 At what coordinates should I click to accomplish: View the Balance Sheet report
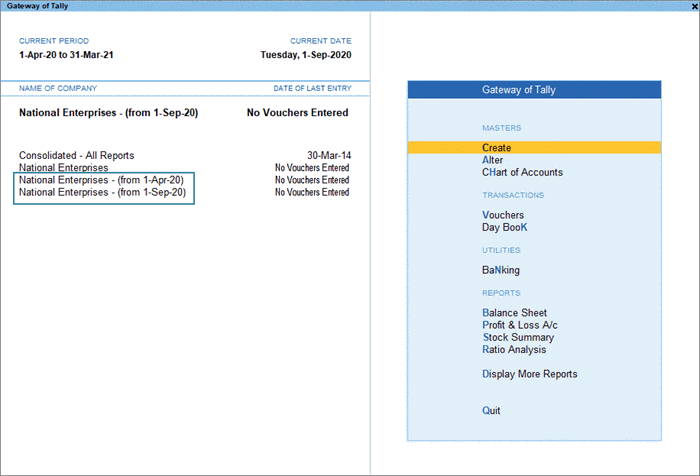514,313
